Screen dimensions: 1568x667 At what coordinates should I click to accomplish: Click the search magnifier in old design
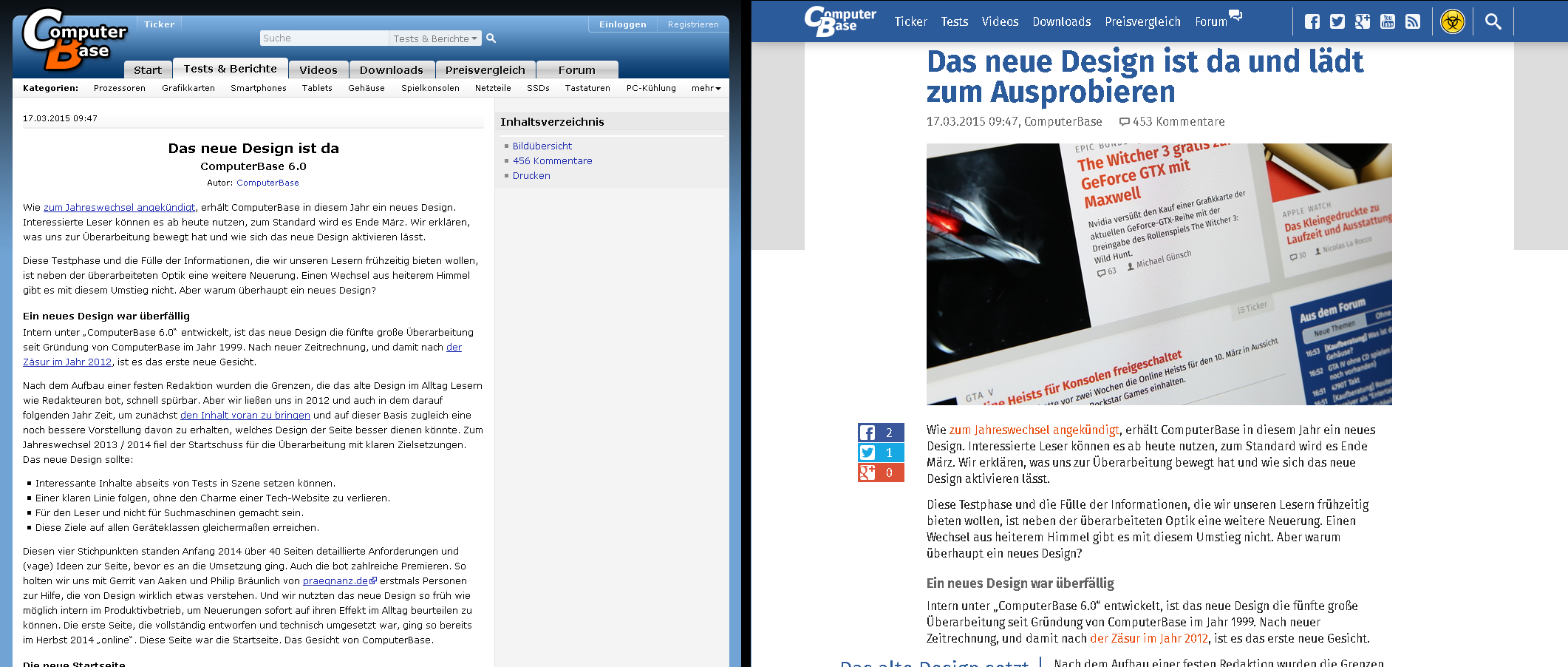491,38
